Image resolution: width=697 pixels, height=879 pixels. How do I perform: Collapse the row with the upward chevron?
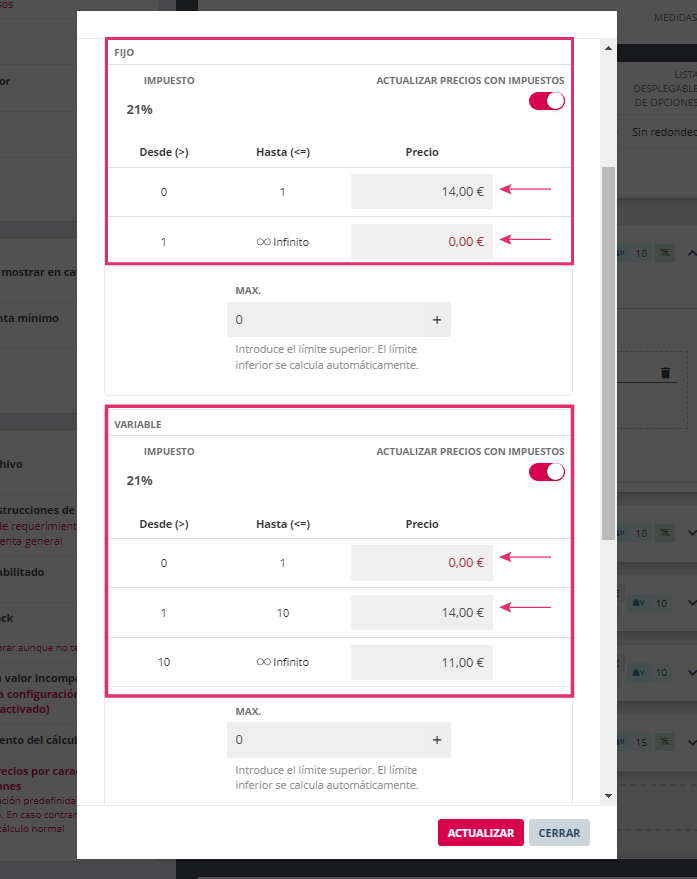[689, 254]
